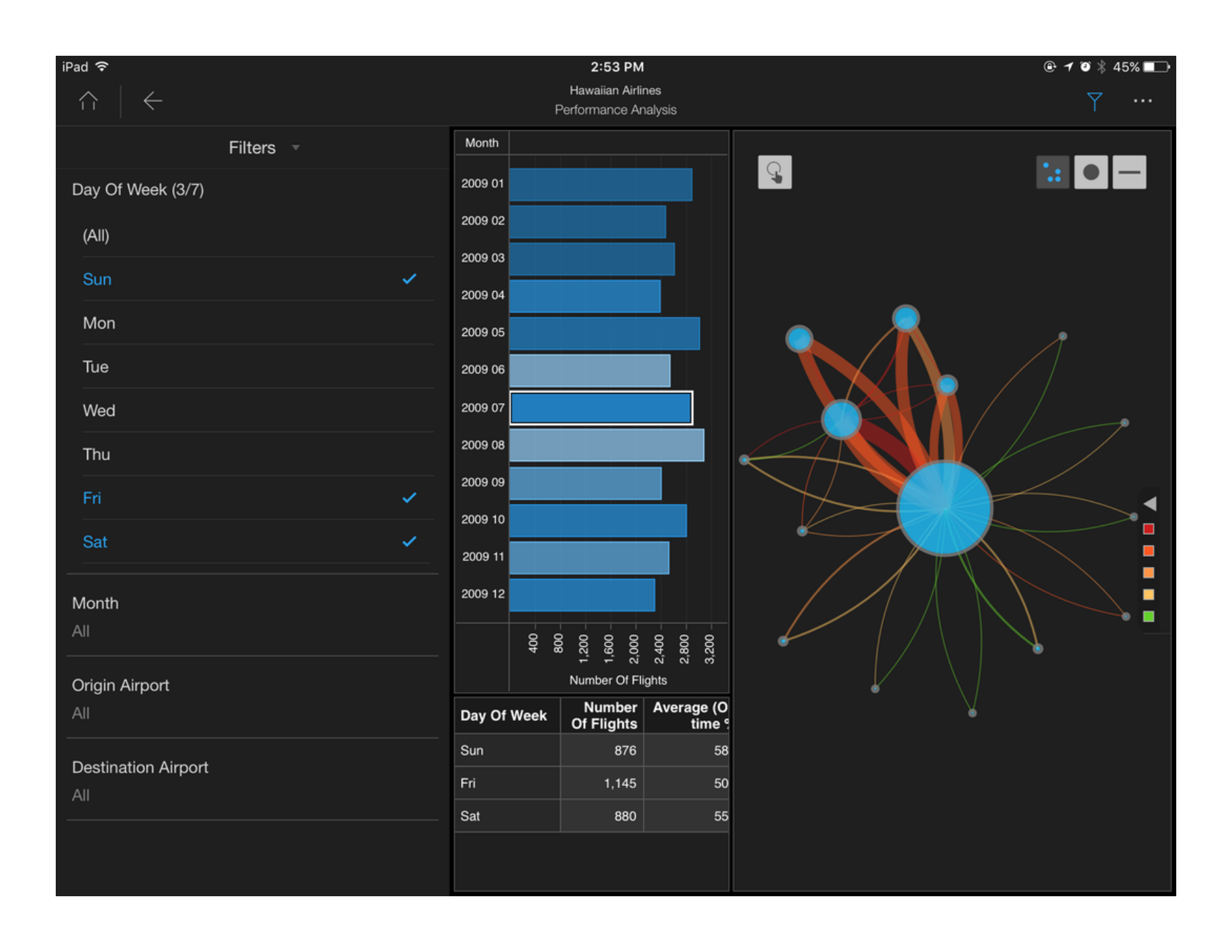This screenshot has height=952, width=1232.
Task: Select the 2009 05 bar
Action: coord(605,333)
